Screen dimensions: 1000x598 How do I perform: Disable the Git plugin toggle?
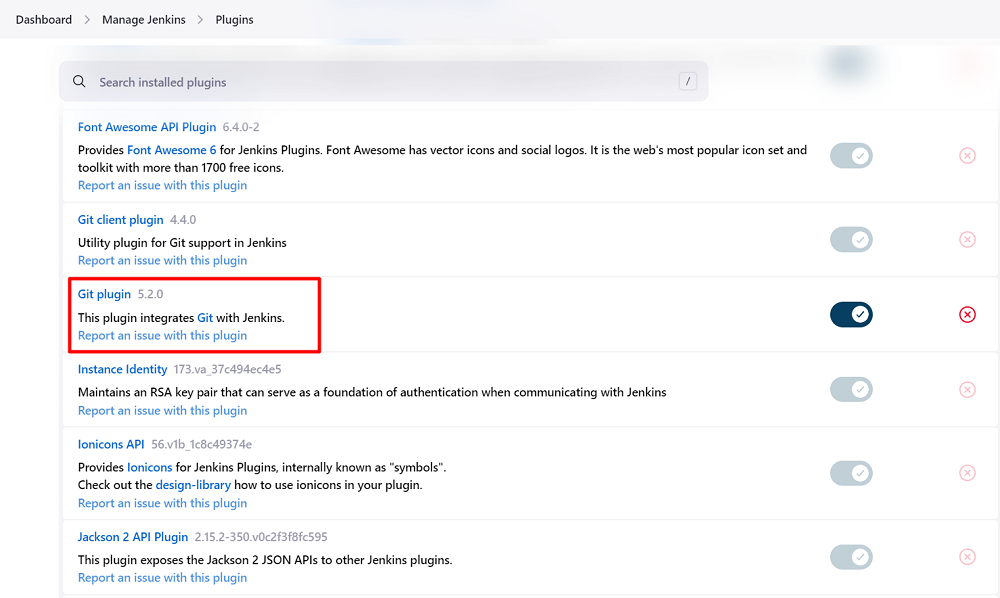[851, 315]
